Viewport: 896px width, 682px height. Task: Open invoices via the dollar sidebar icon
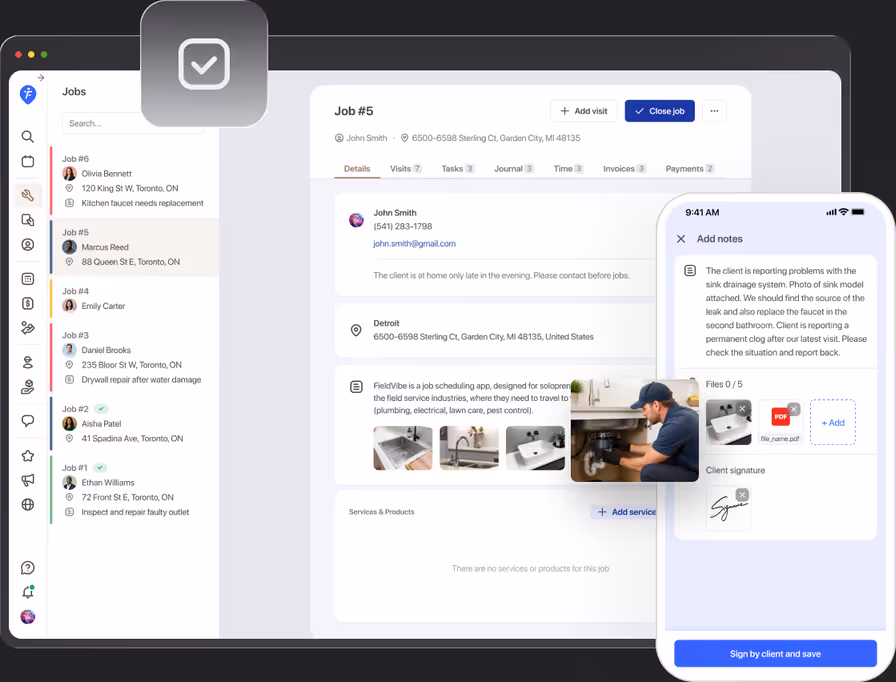tap(27, 303)
